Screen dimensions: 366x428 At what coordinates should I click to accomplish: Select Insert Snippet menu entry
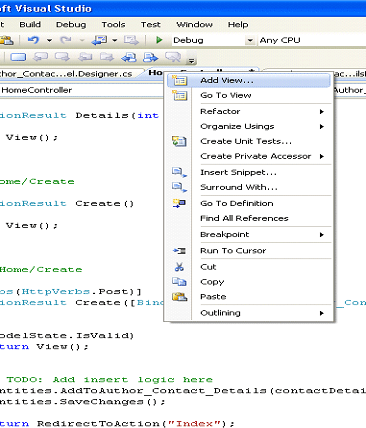[x=249, y=172]
